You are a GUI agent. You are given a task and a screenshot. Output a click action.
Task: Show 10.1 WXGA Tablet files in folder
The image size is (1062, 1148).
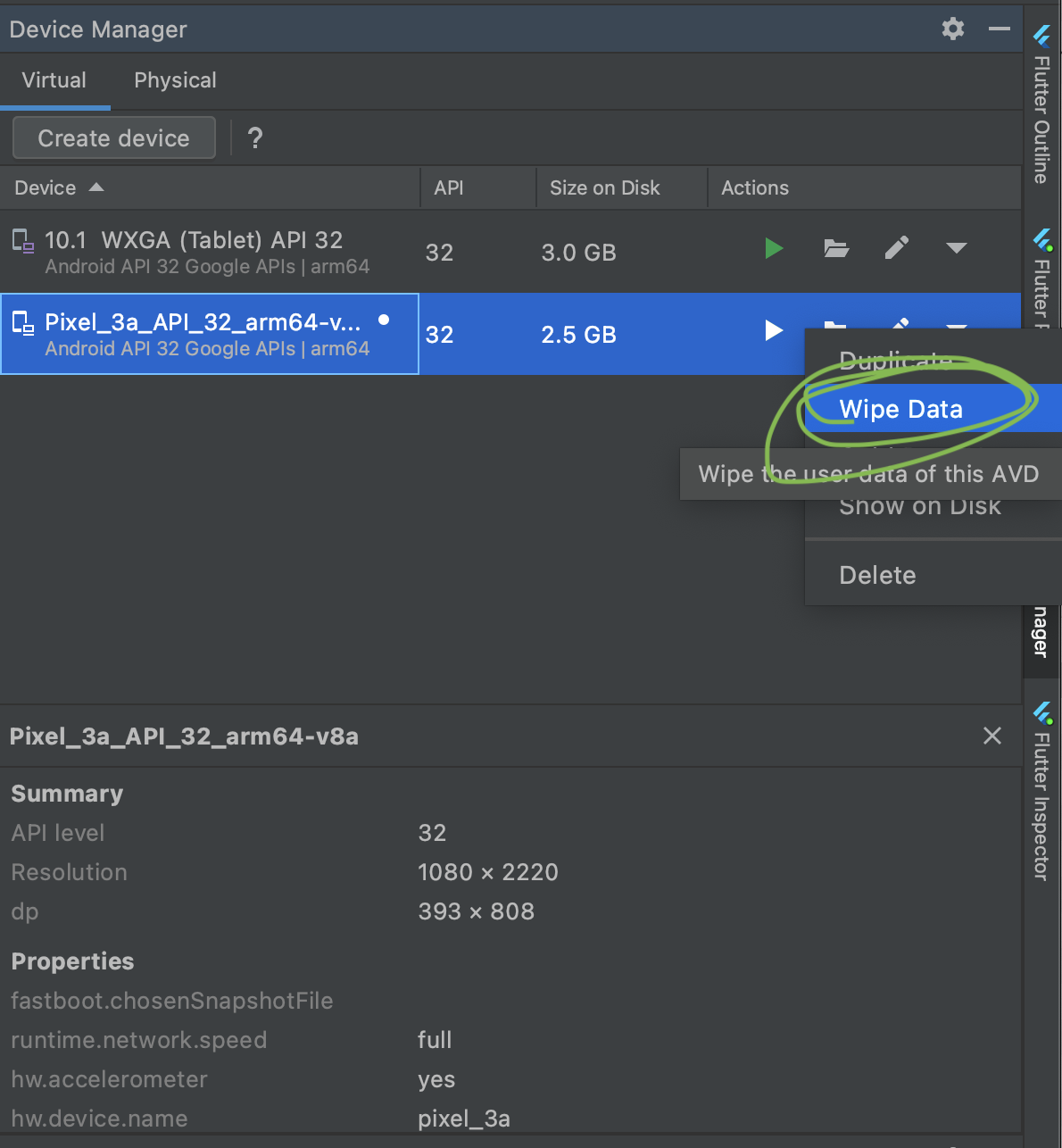(x=836, y=248)
